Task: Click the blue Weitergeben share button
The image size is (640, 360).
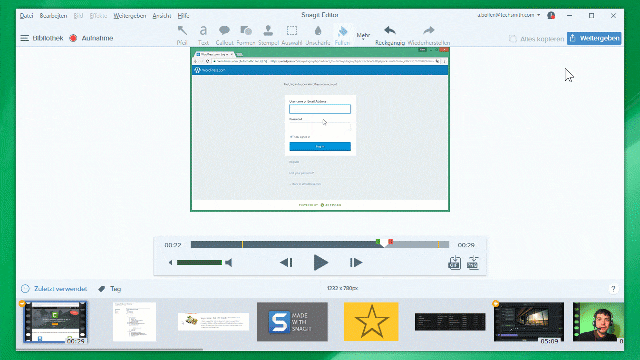Action: point(594,38)
